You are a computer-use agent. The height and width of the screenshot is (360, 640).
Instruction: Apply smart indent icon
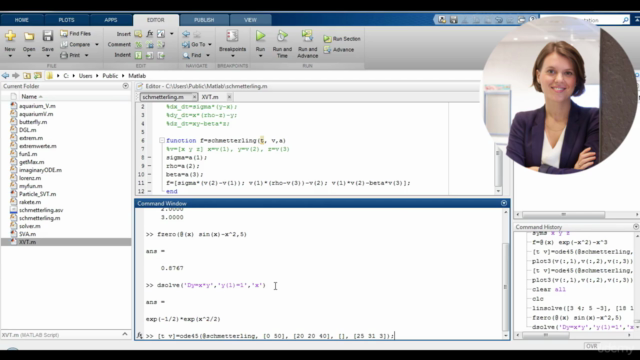coord(138,55)
